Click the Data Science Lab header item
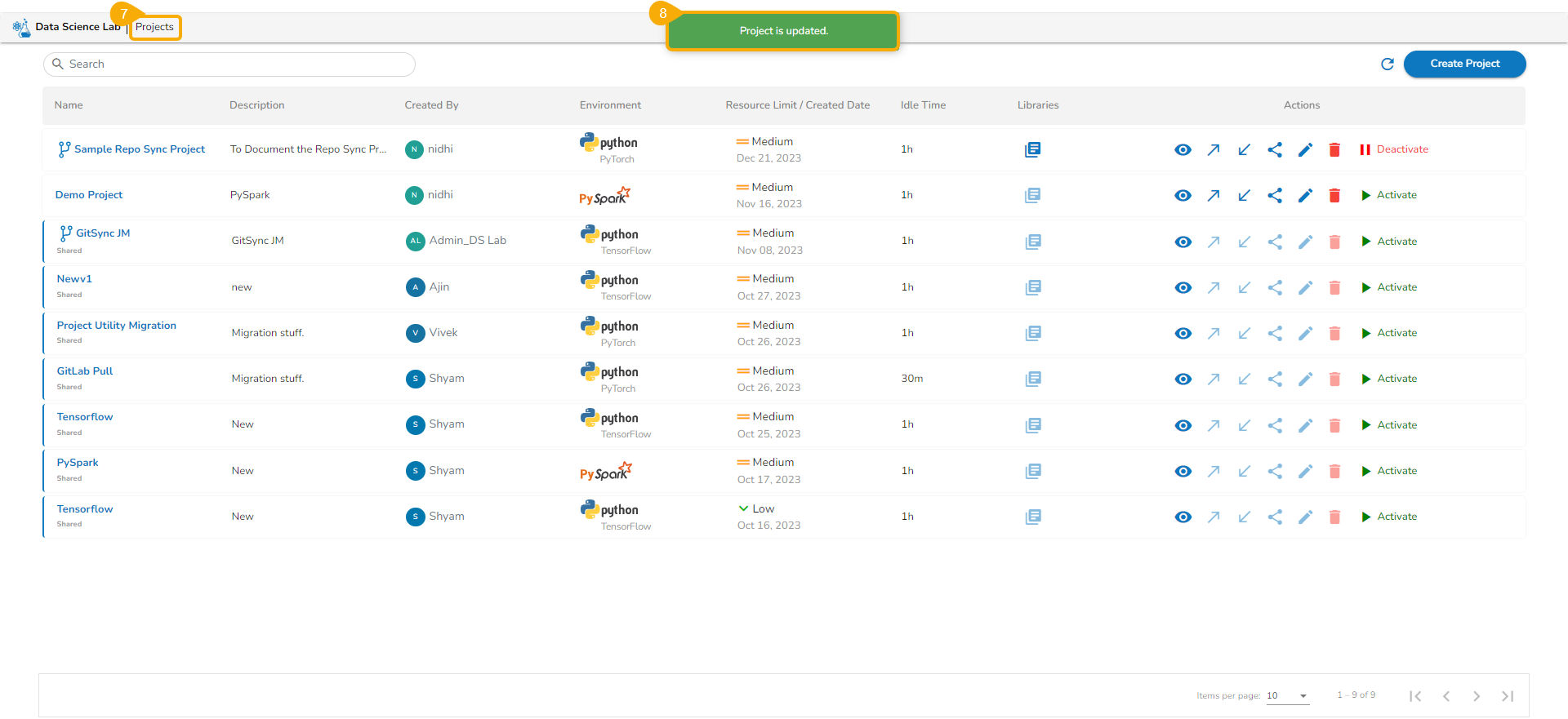This screenshot has width=1568, height=719. point(77,27)
